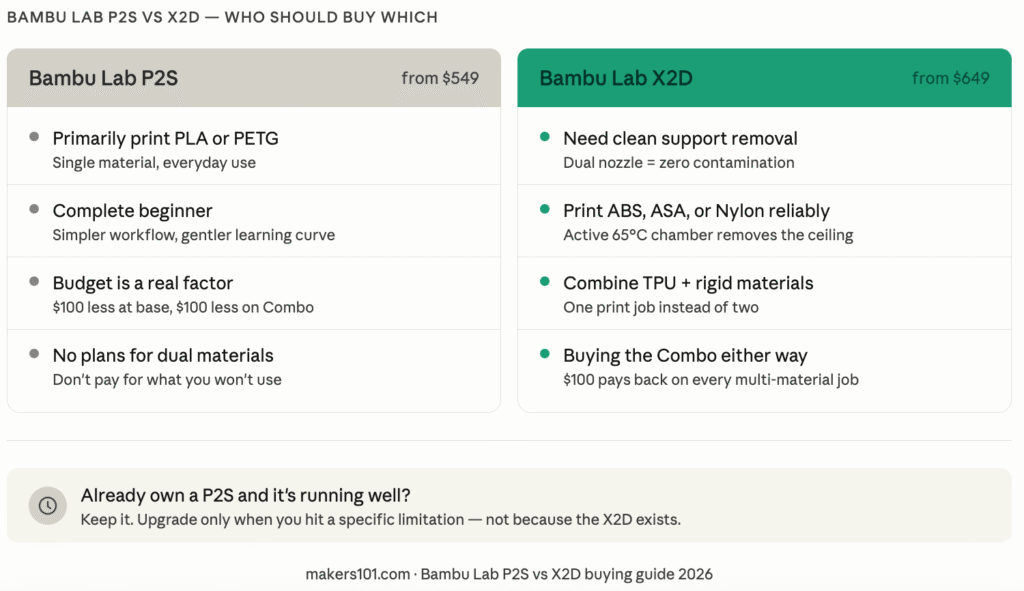The image size is (1024, 591).
Task: Click the "Keep it. Upgrade only when" advice text
Action: click(x=380, y=520)
